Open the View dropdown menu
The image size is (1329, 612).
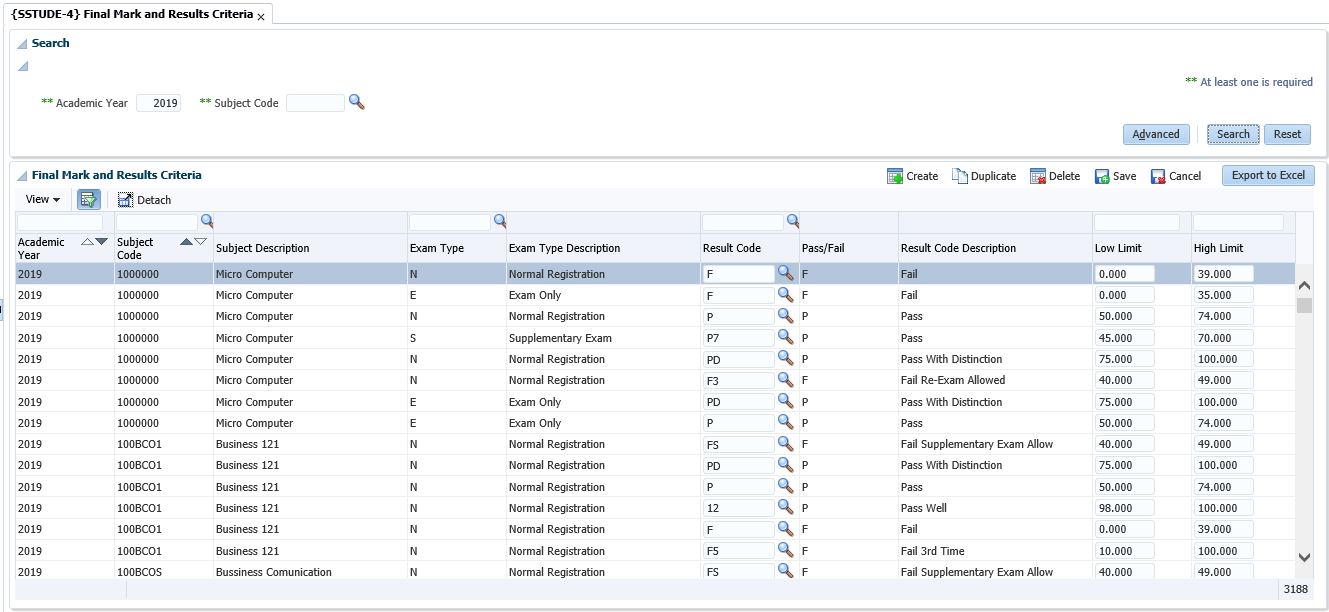pyautogui.click(x=43, y=200)
